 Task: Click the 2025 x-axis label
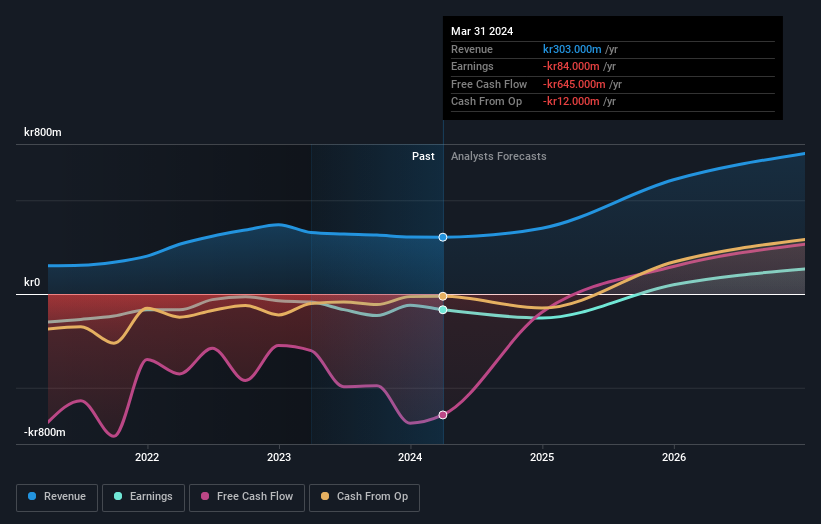tap(542, 457)
